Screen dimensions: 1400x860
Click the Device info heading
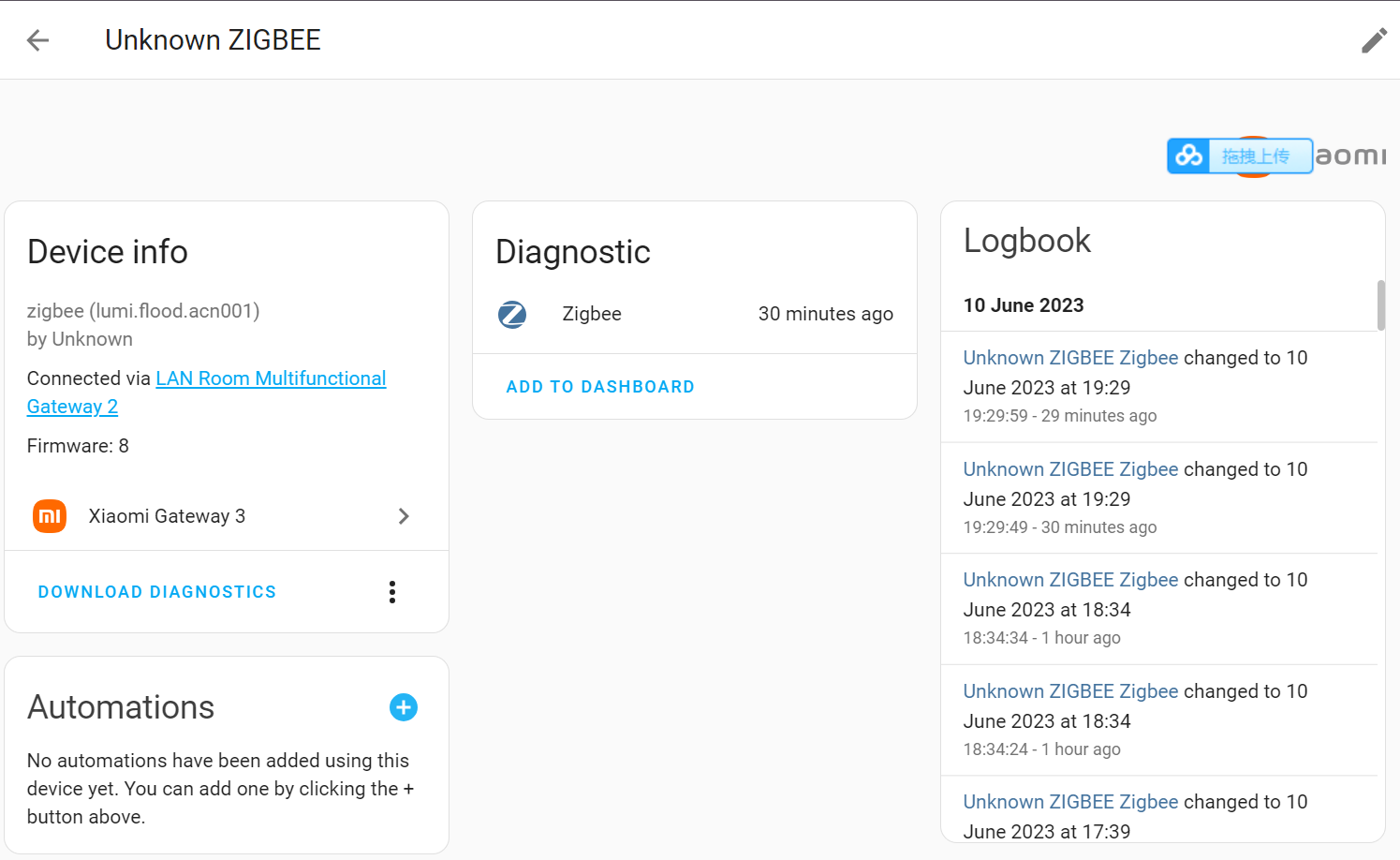click(x=107, y=251)
